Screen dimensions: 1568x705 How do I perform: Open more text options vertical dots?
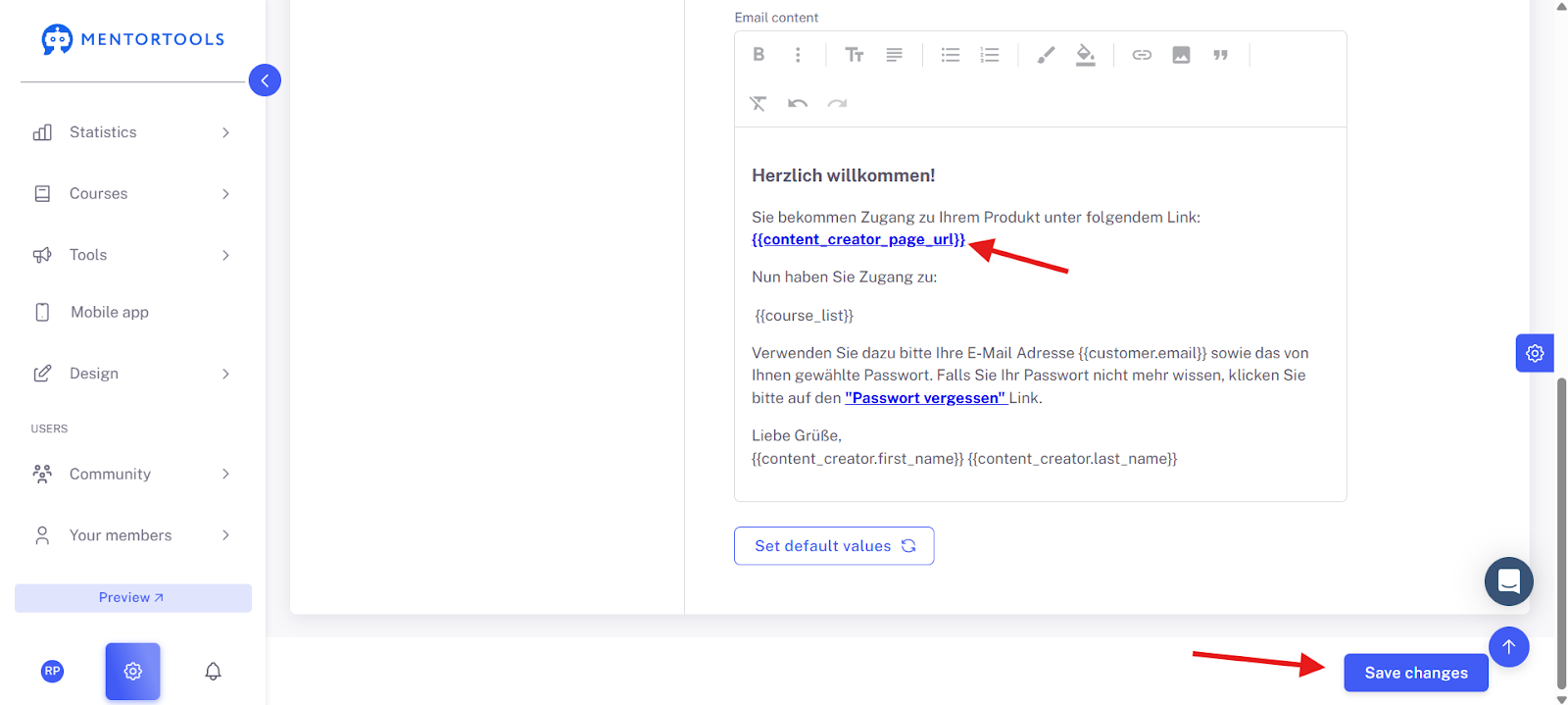798,55
